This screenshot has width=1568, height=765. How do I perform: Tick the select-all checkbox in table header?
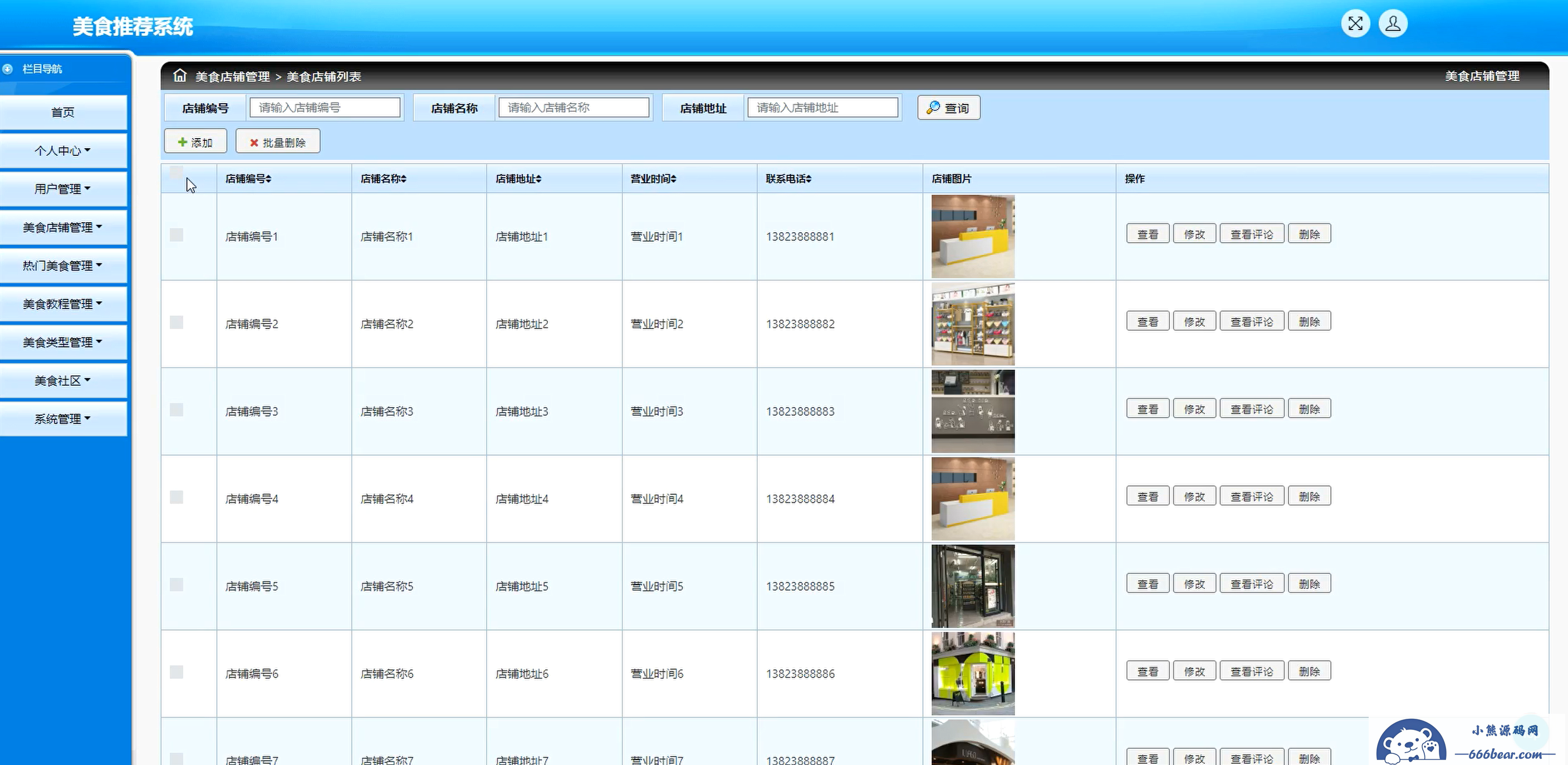[177, 173]
